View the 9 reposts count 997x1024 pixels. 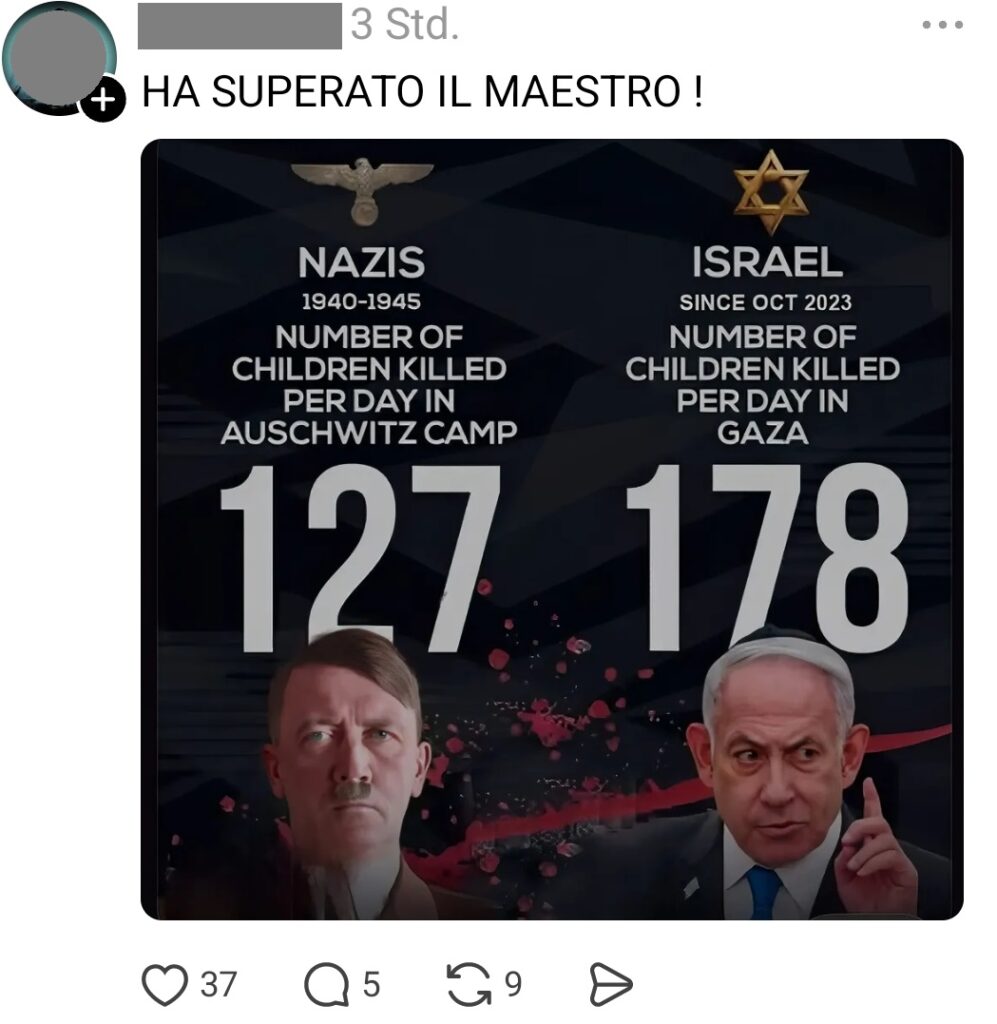[x=513, y=985]
